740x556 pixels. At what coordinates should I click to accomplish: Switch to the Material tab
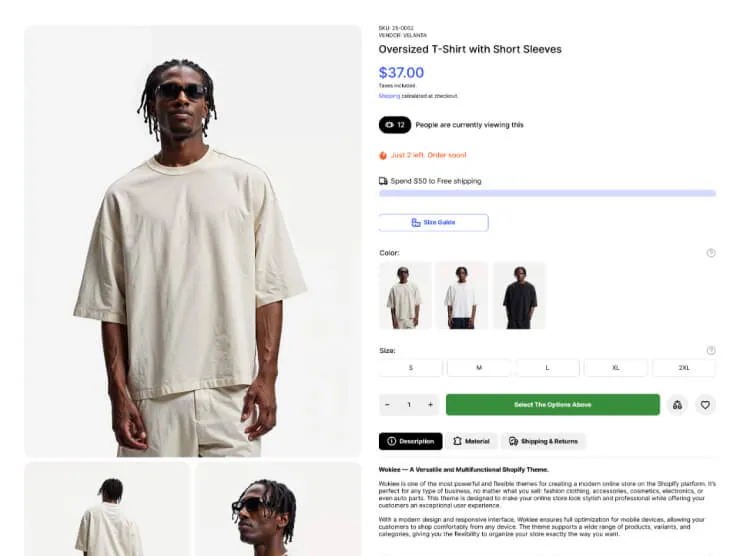(x=471, y=441)
